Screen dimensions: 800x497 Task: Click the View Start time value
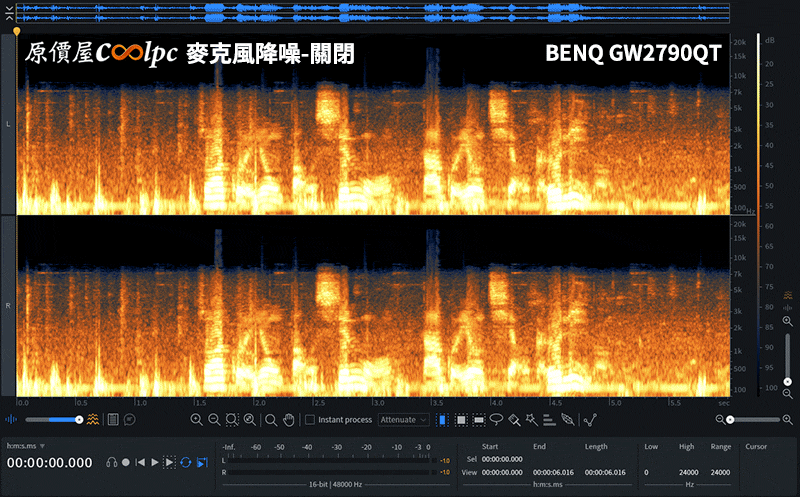click(x=502, y=473)
